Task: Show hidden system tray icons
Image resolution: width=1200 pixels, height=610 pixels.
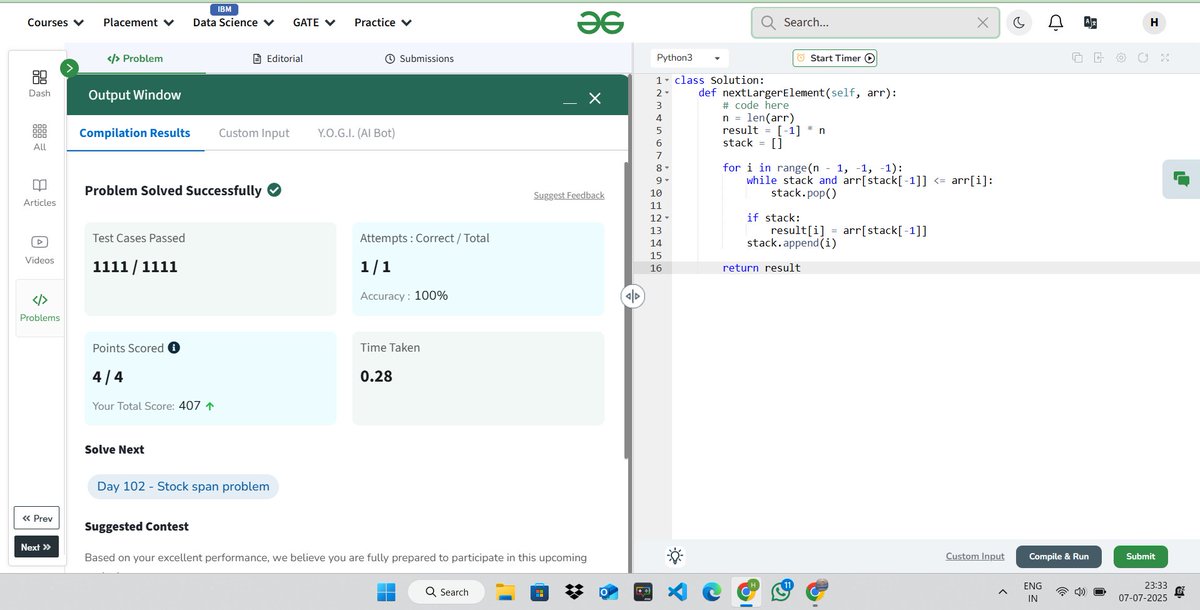Action: (1003, 592)
